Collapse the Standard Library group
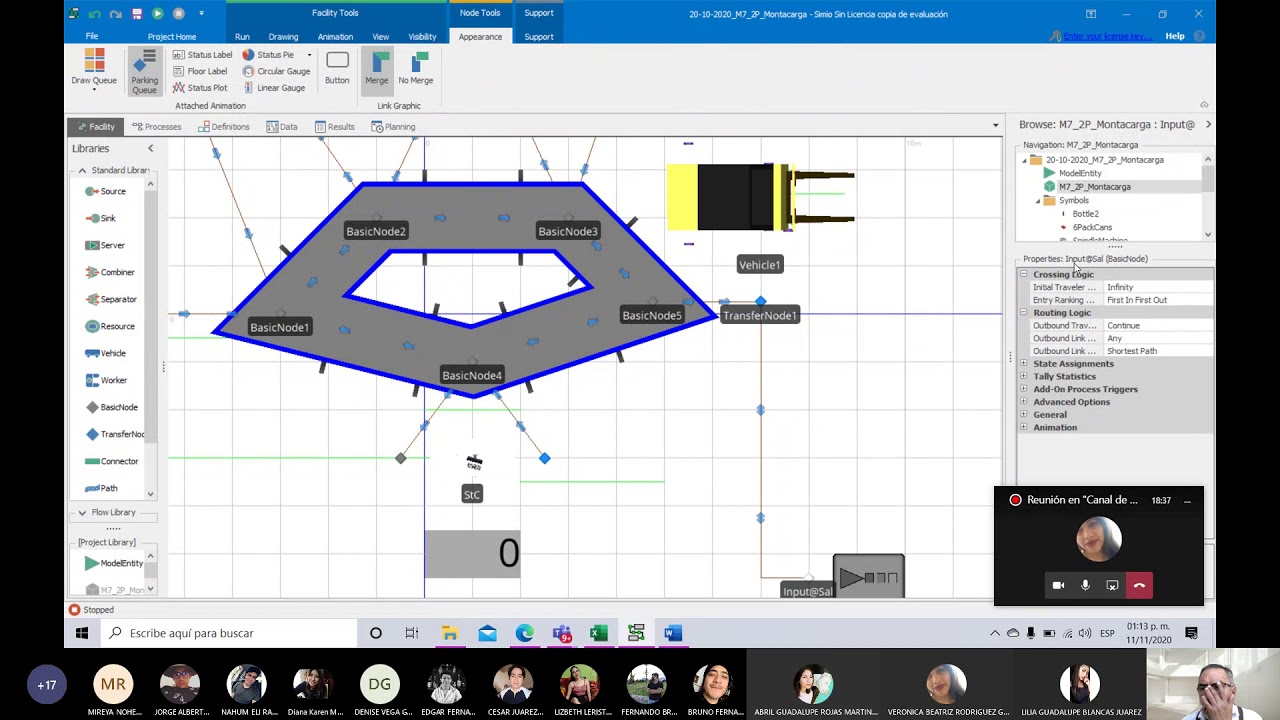Viewport: 1280px width, 720px height. [x=82, y=170]
